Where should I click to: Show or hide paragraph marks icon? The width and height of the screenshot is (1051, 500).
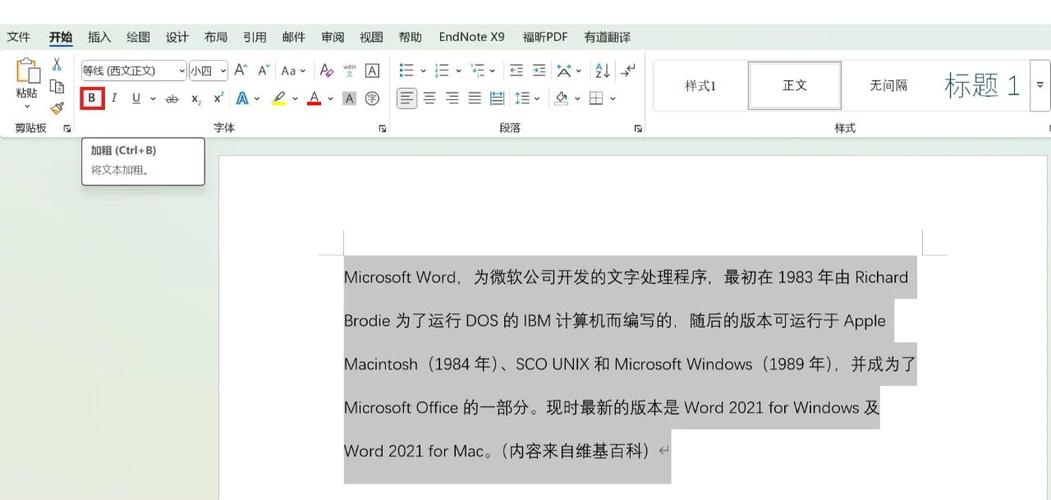(x=628, y=70)
